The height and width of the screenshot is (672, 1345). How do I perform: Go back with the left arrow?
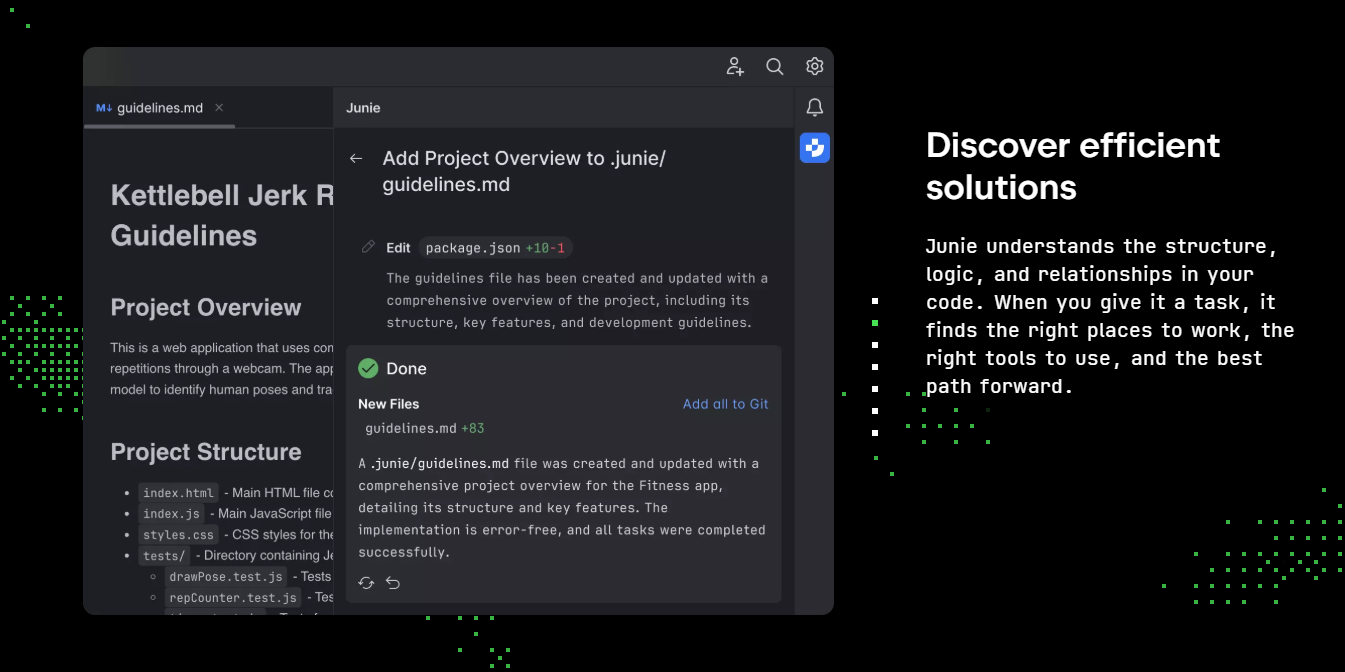point(356,158)
